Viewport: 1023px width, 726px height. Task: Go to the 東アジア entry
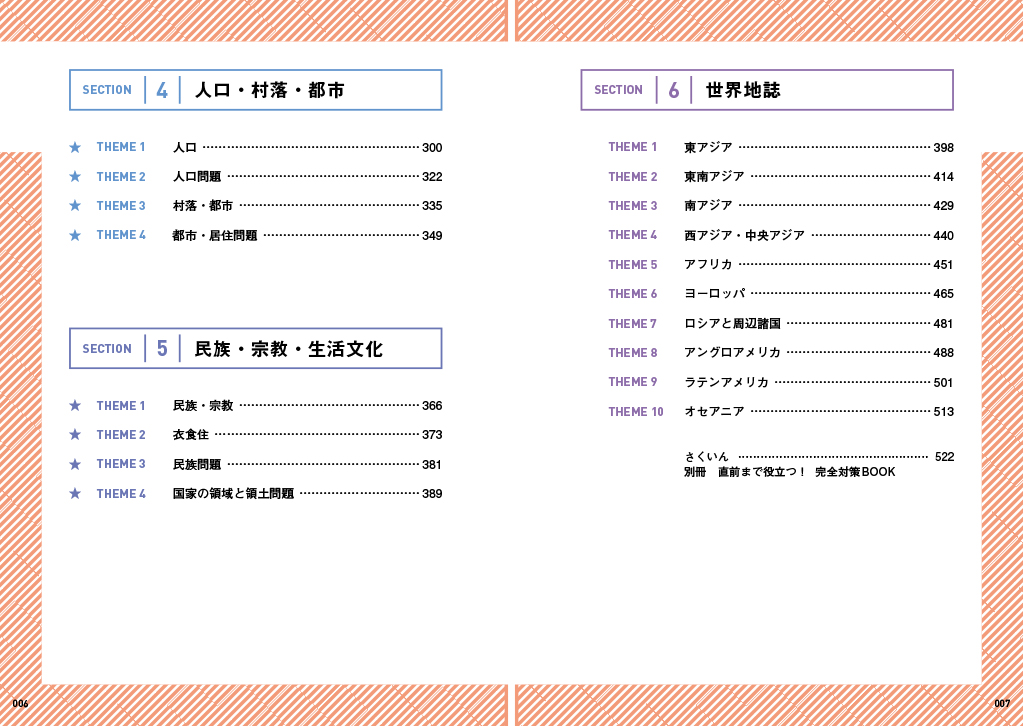click(708, 147)
